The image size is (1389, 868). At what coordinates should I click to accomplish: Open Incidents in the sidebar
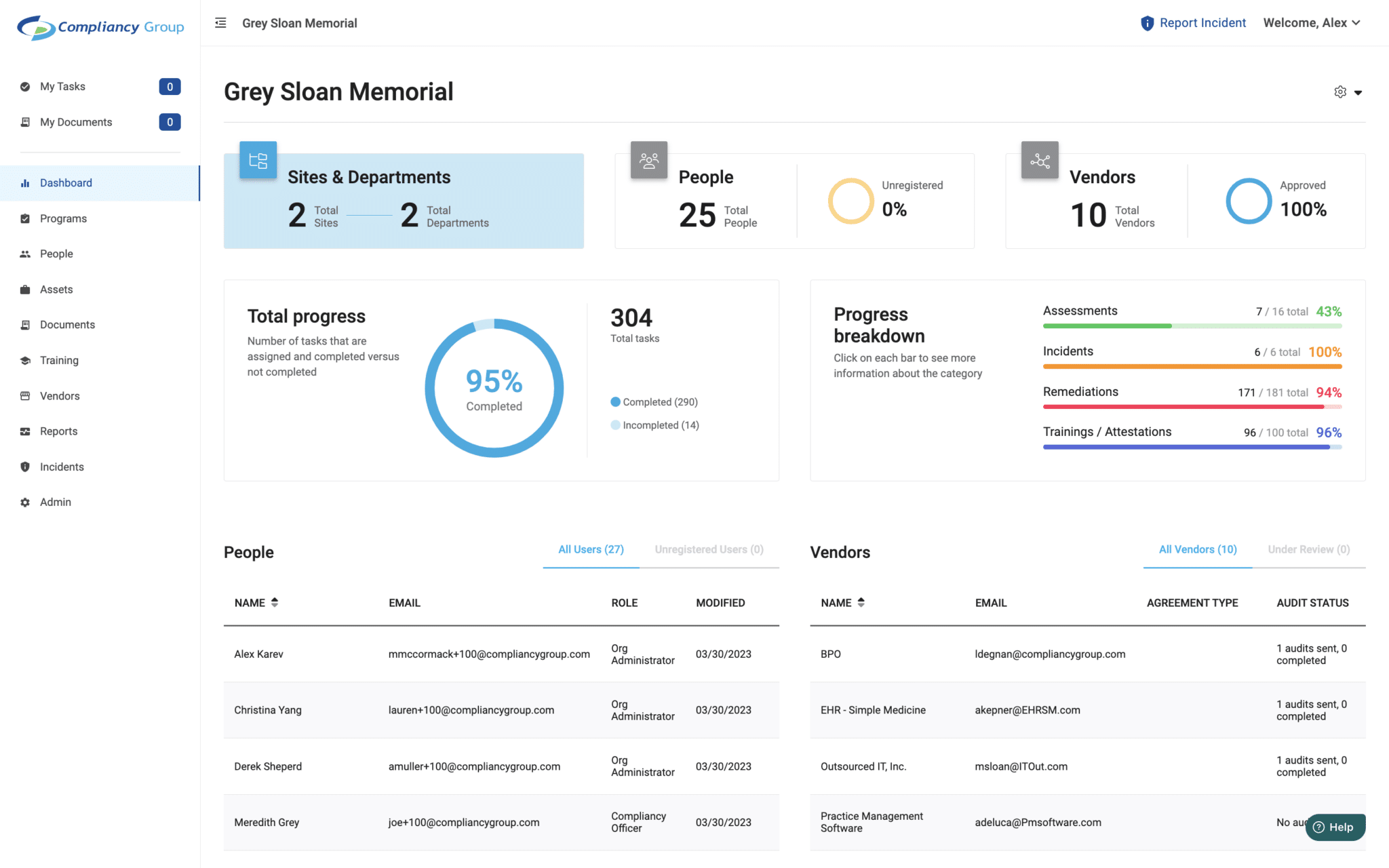pos(62,467)
